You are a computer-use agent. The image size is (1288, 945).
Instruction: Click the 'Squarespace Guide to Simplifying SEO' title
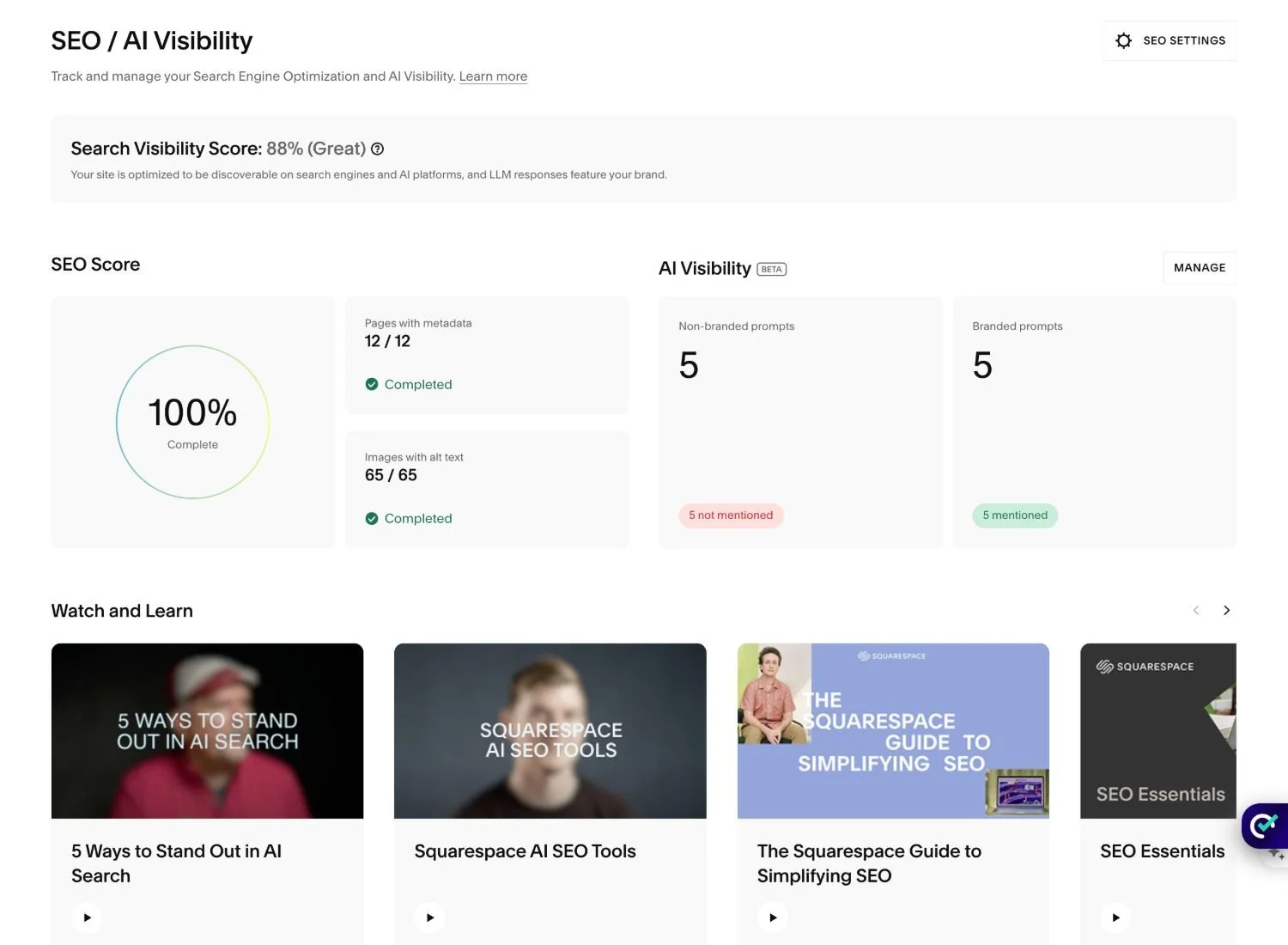[869, 863]
